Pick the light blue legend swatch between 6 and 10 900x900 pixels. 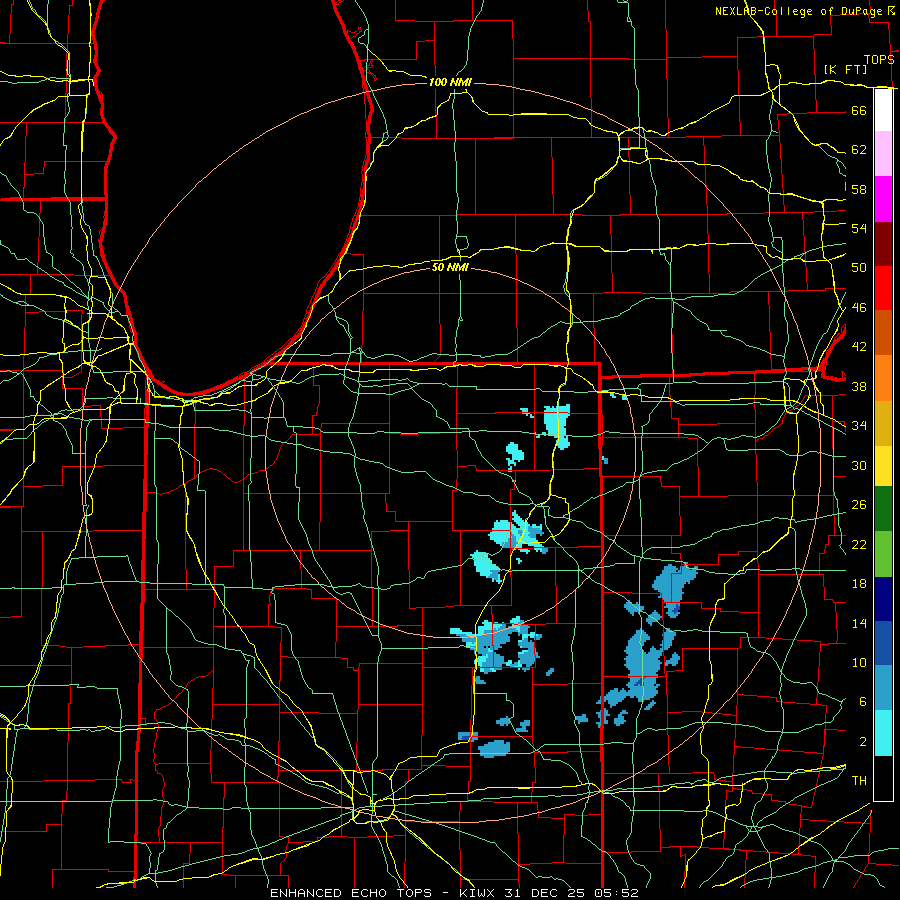(x=883, y=688)
